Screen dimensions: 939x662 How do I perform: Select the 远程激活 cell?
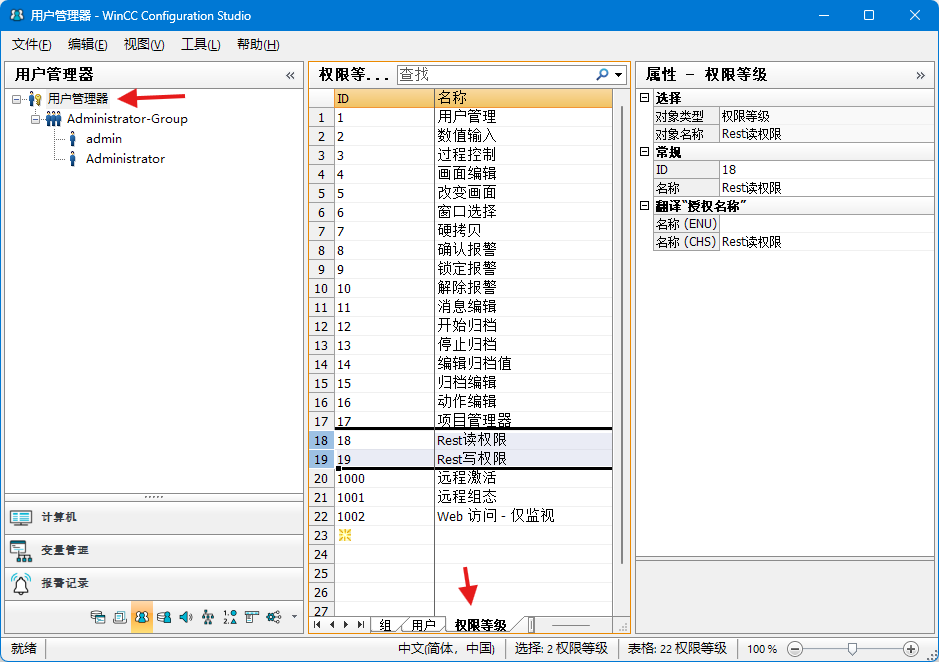click(x=523, y=479)
